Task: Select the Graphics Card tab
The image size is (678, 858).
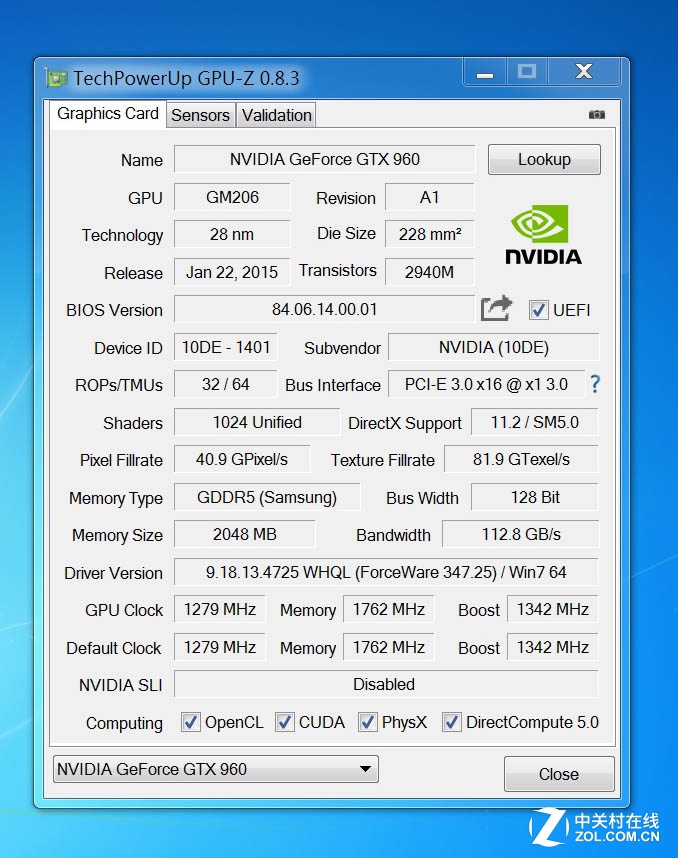Action: coord(108,114)
